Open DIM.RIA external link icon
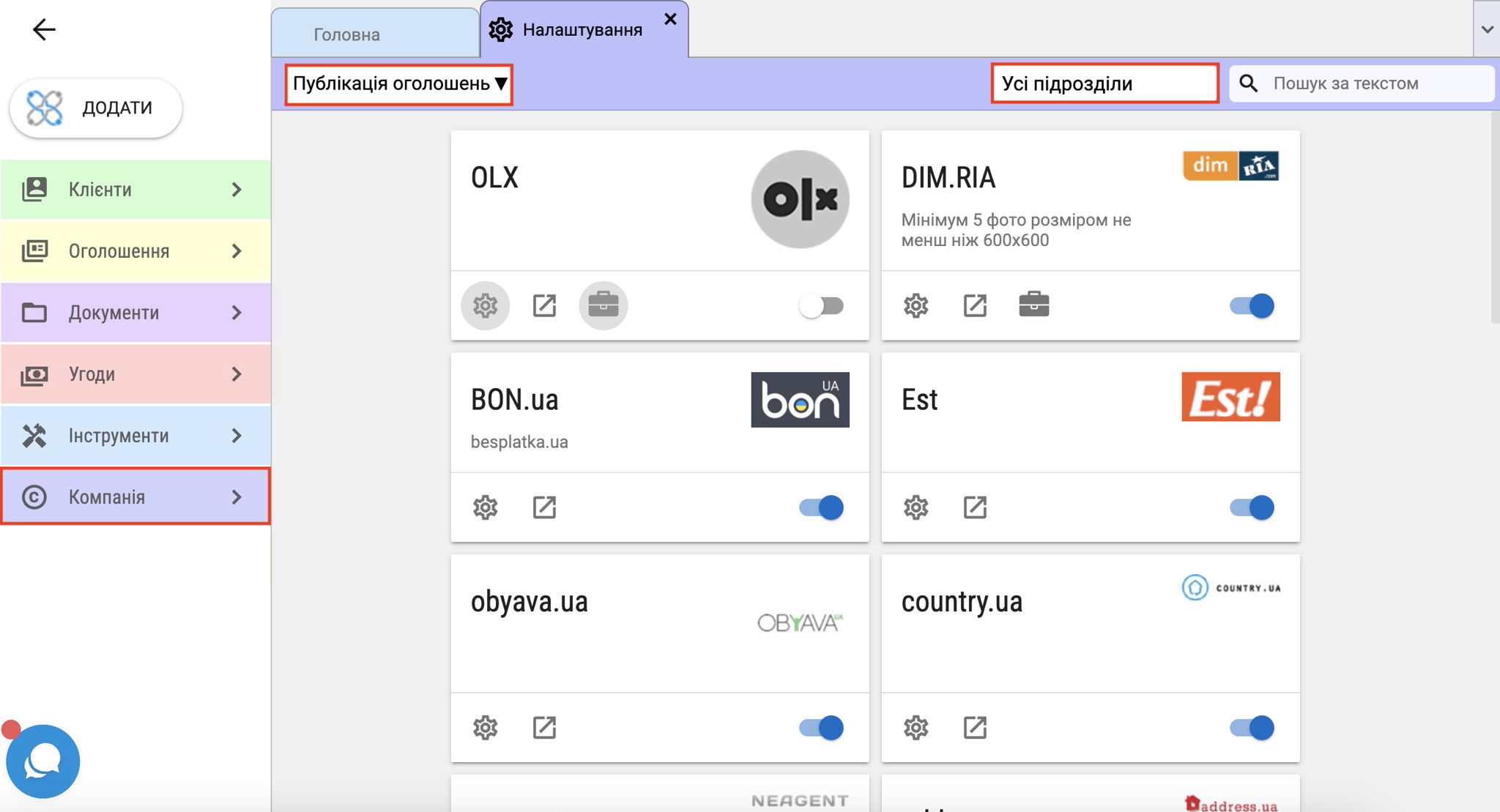The height and width of the screenshot is (812, 1500). tap(975, 305)
